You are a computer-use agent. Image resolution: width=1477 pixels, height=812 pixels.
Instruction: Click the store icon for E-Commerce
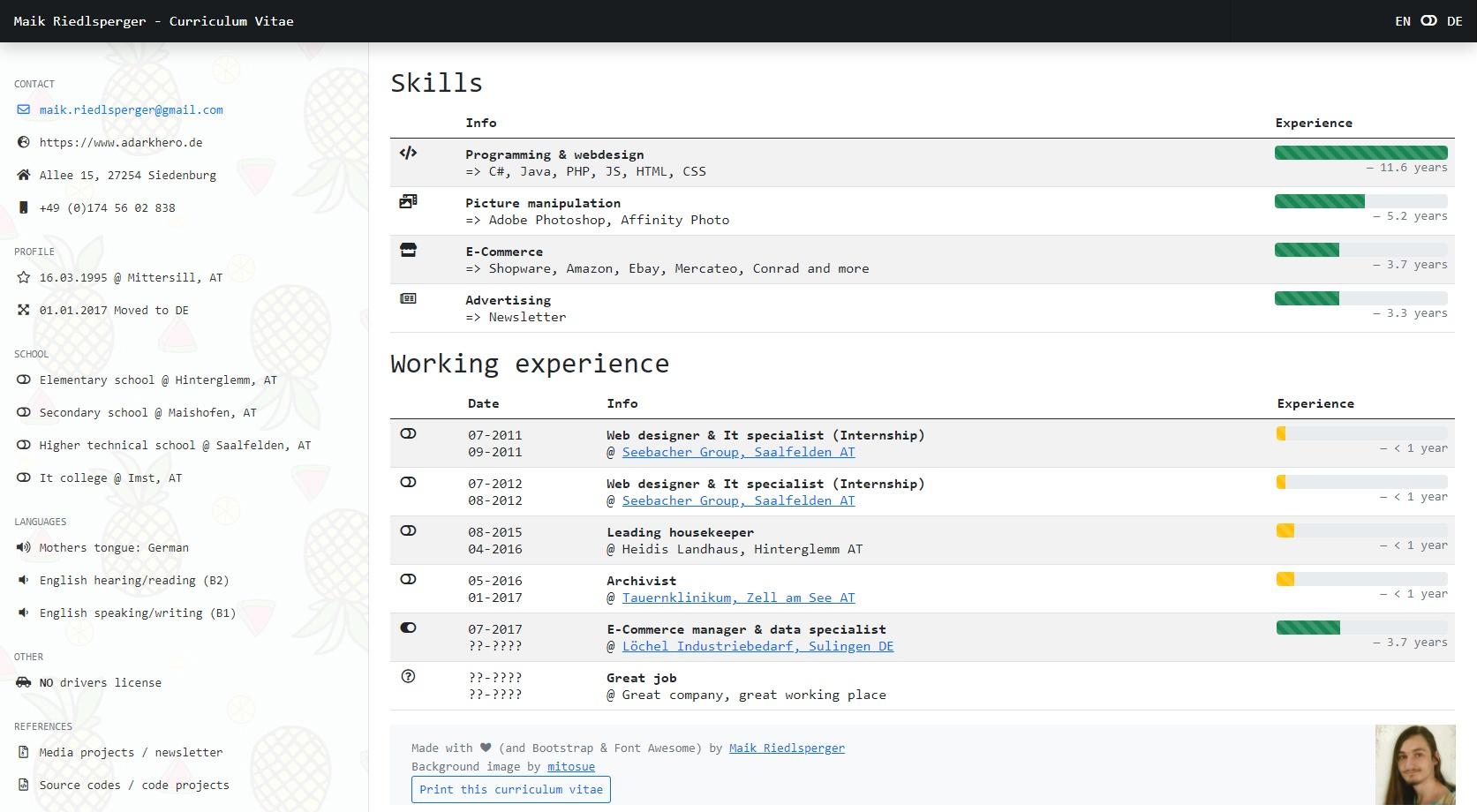tap(408, 250)
